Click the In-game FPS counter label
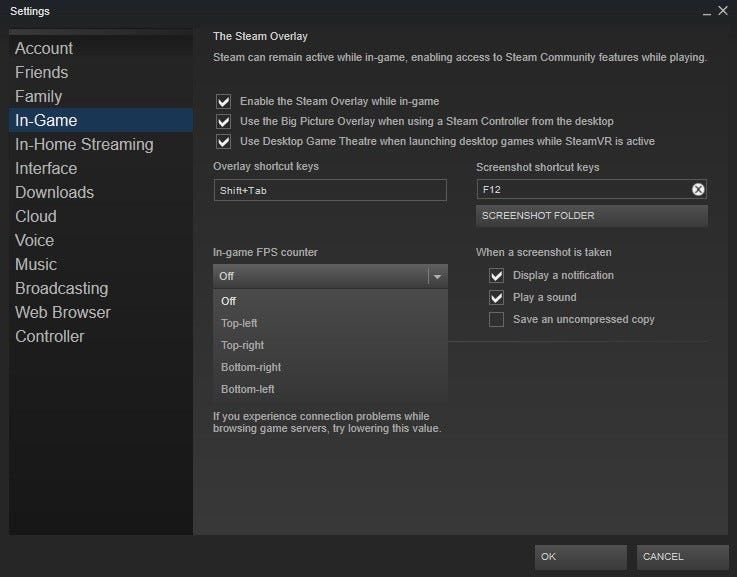The height and width of the screenshot is (577, 737). 265,252
